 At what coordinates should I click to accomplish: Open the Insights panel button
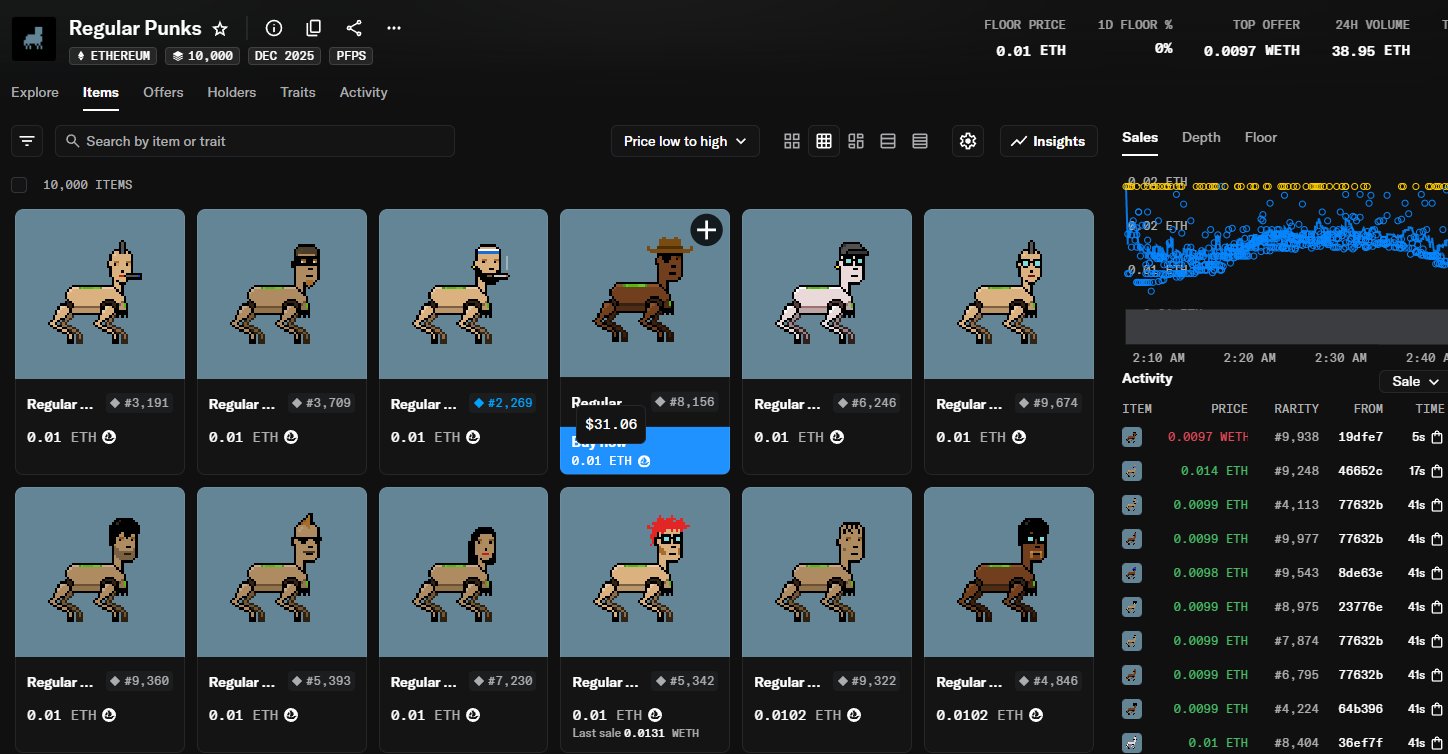click(1048, 141)
